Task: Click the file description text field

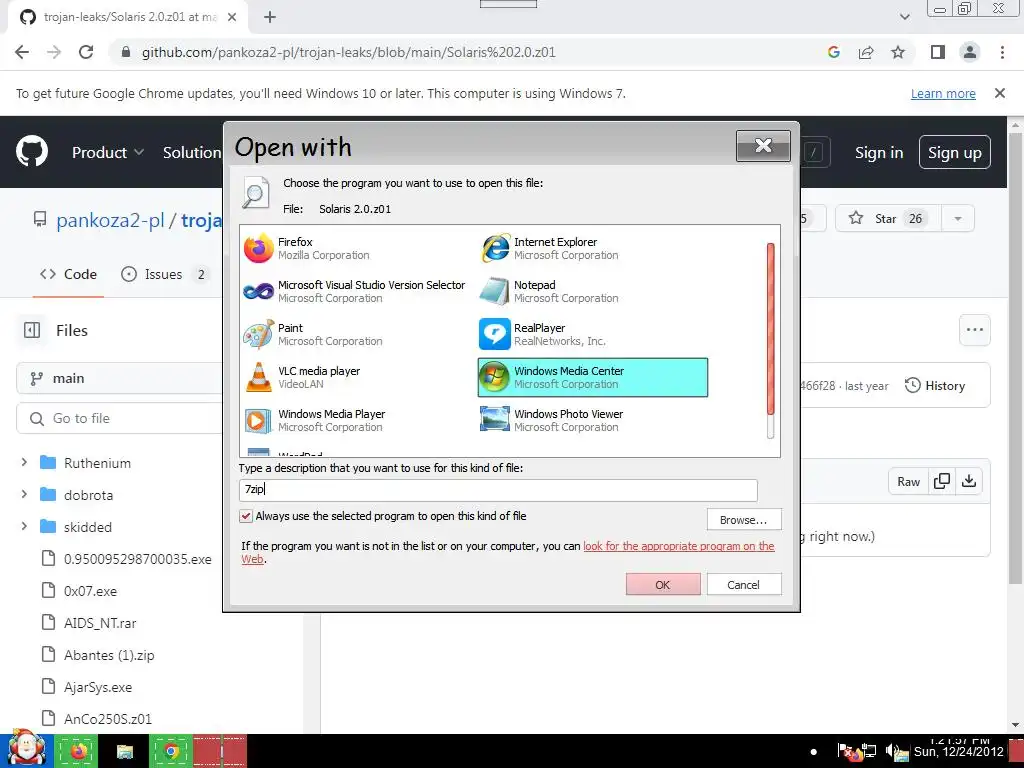Action: [x=498, y=490]
